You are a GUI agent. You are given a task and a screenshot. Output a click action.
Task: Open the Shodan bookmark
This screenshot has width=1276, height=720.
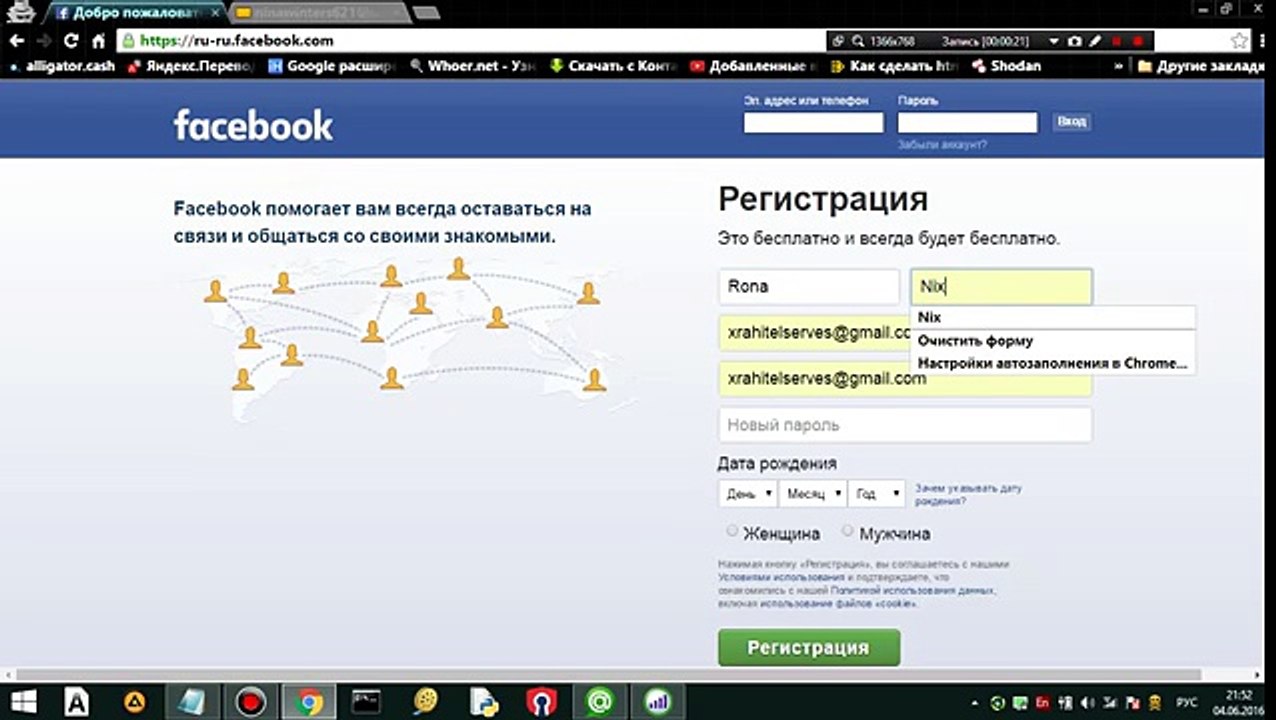(x=1006, y=66)
